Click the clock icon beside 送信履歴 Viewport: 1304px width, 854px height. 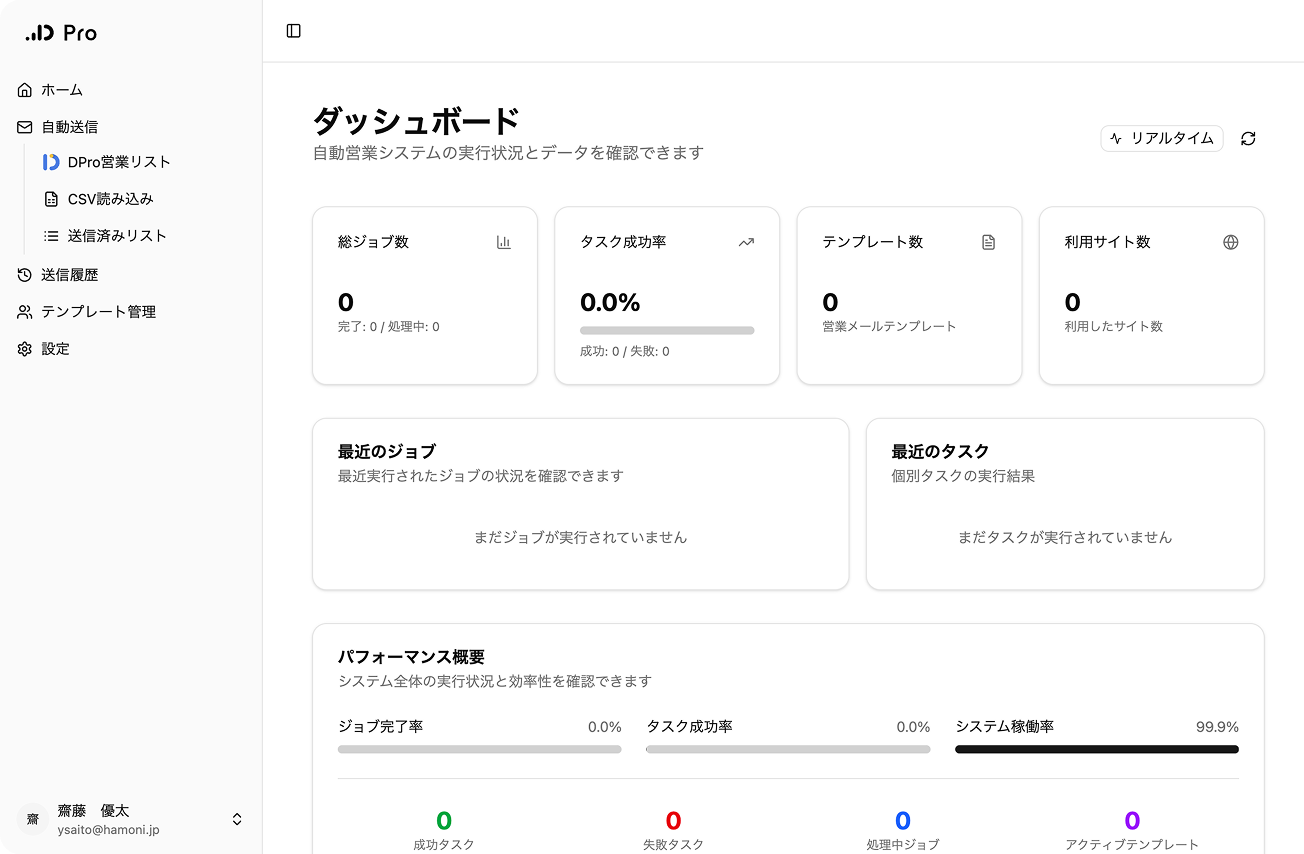click(x=23, y=274)
